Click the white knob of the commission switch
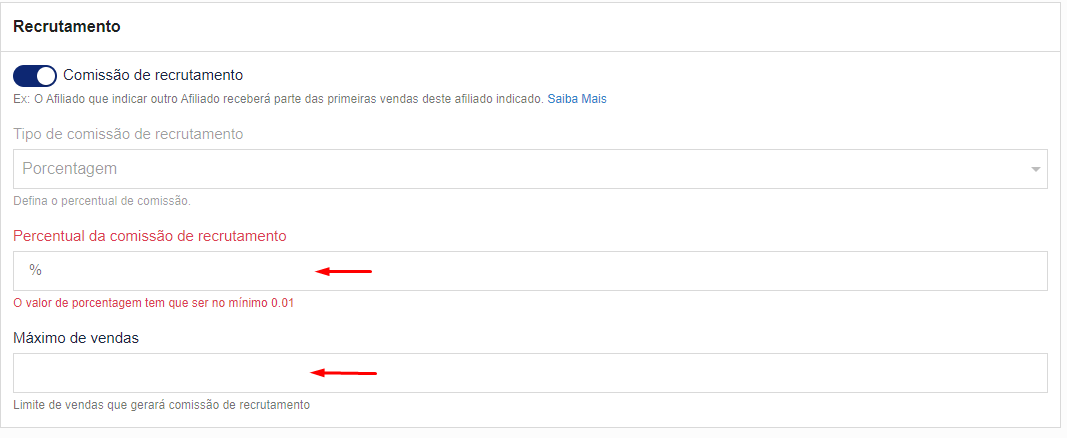This screenshot has width=1067, height=438. (x=46, y=75)
